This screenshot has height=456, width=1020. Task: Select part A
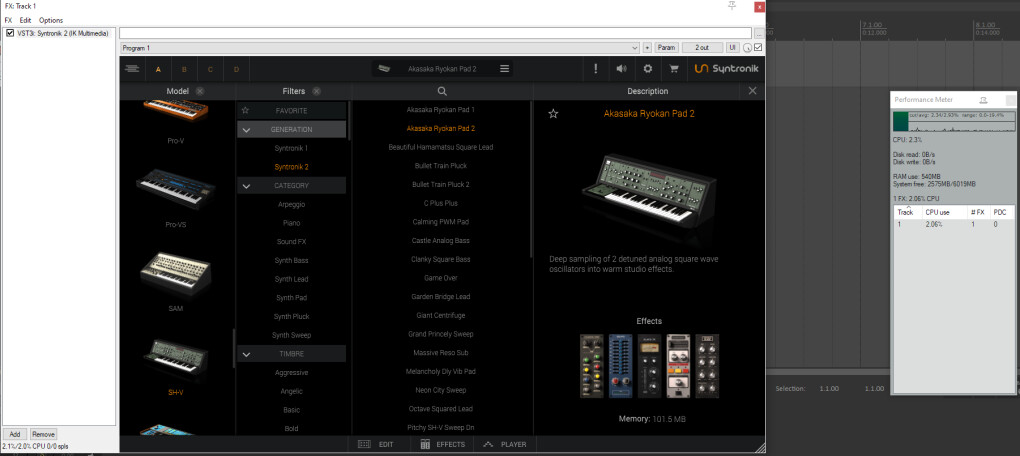tap(158, 69)
